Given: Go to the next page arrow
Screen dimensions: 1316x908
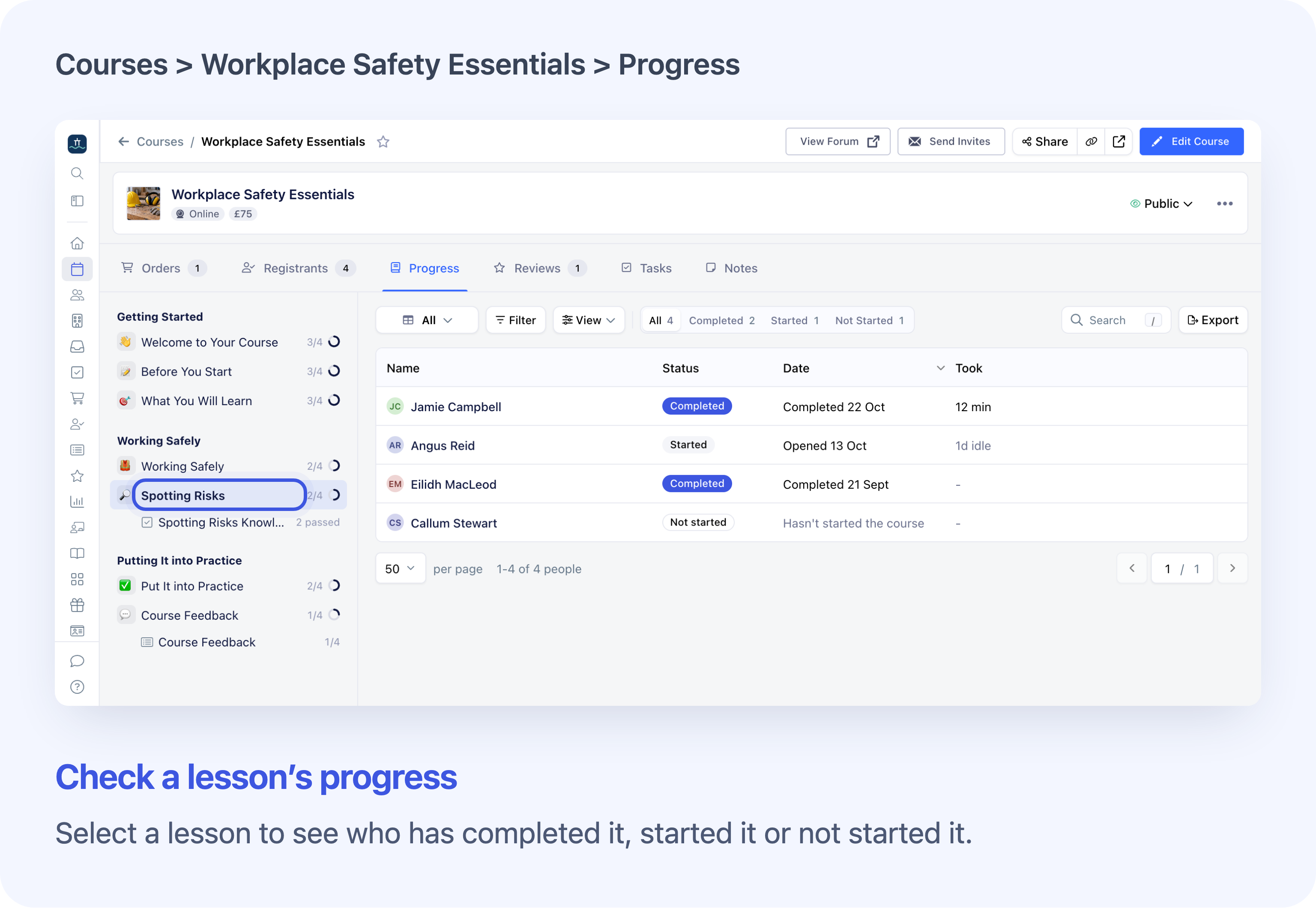Looking at the screenshot, I should pyautogui.click(x=1232, y=568).
